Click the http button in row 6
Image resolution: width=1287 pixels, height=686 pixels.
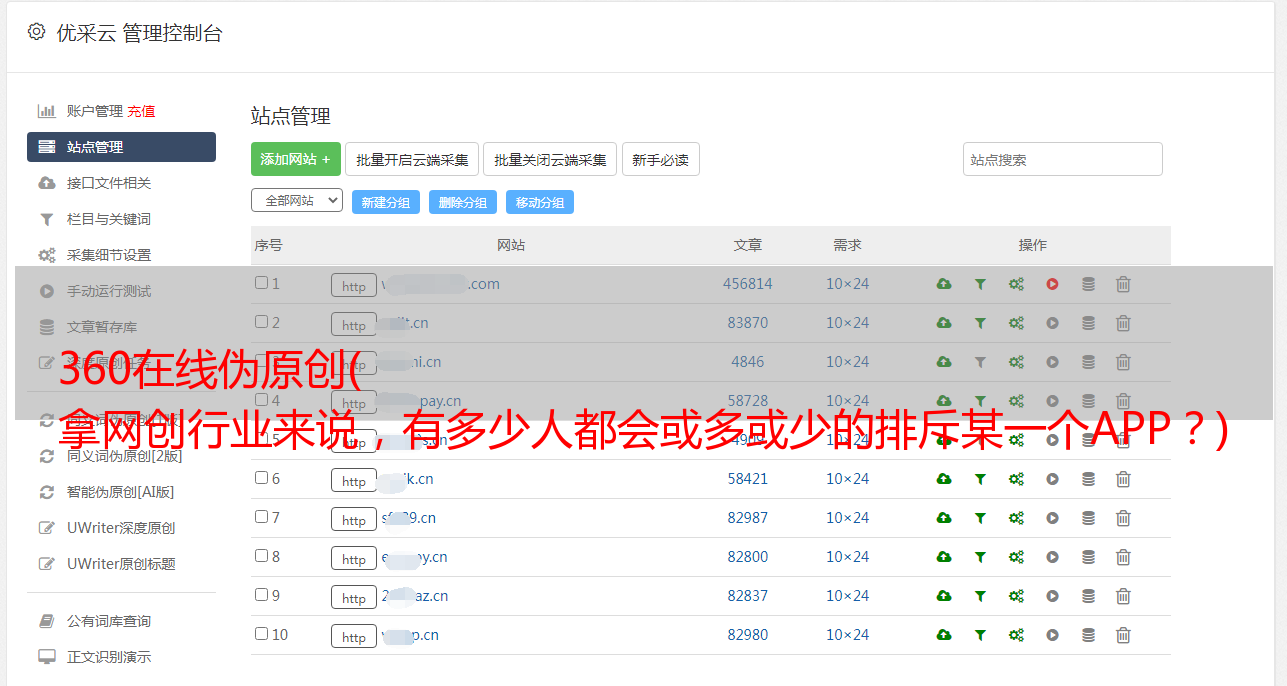pos(354,480)
